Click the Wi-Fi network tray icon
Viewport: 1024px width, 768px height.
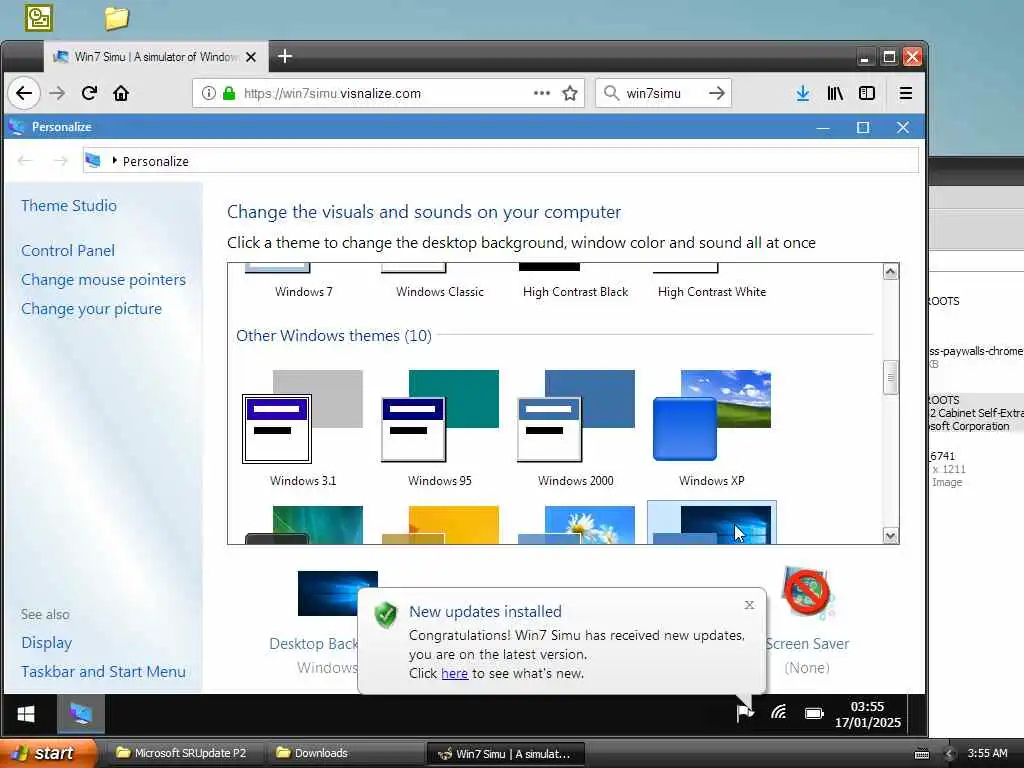click(778, 713)
